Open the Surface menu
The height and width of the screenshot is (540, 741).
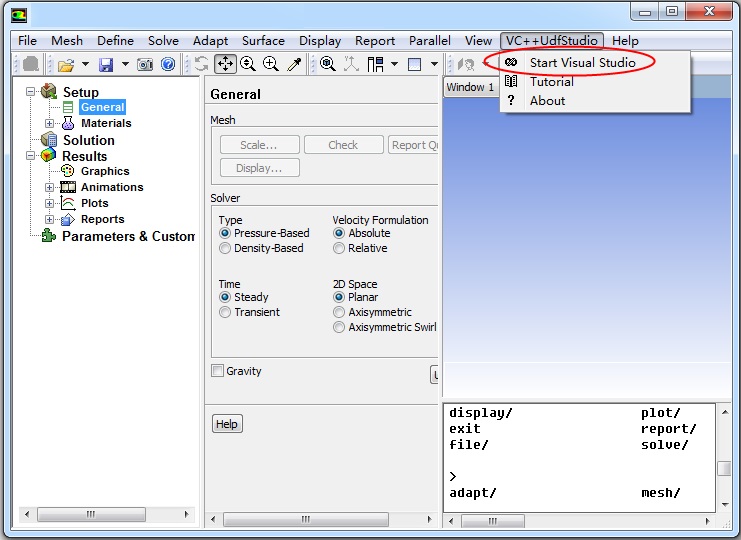263,41
